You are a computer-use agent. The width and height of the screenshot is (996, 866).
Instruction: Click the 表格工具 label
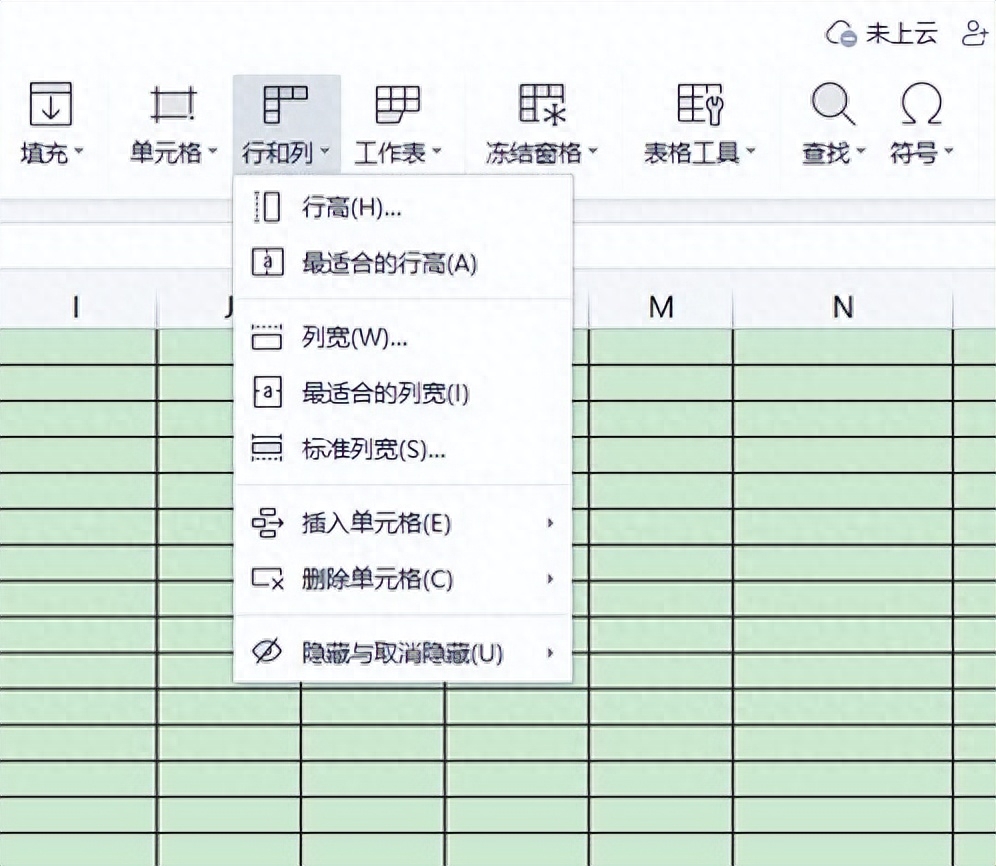coord(691,152)
